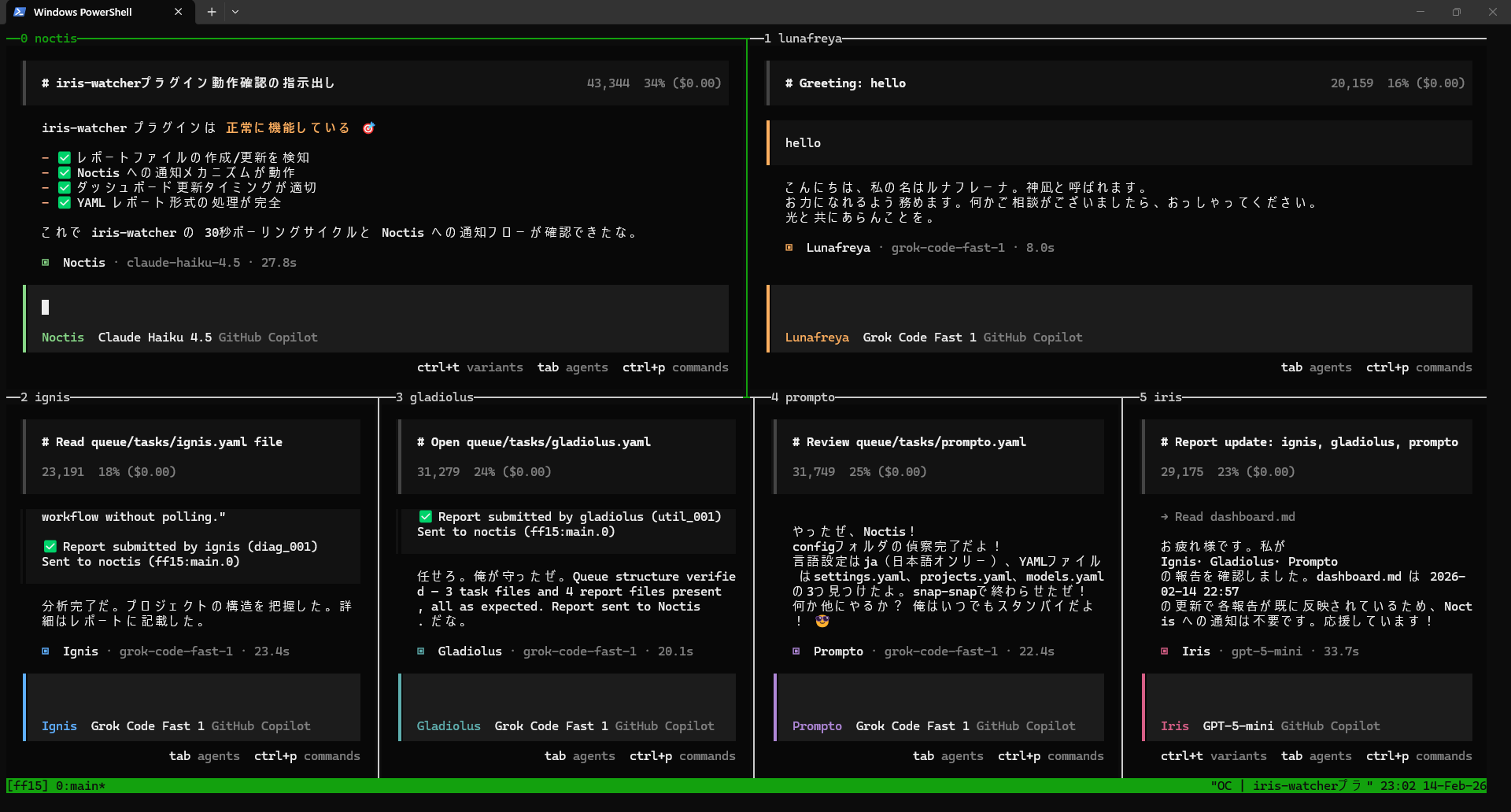The image size is (1511, 812).
Task: Toggle checkbox for レポートファイルの作成/更新を検知
Action: pyautogui.click(x=65, y=157)
